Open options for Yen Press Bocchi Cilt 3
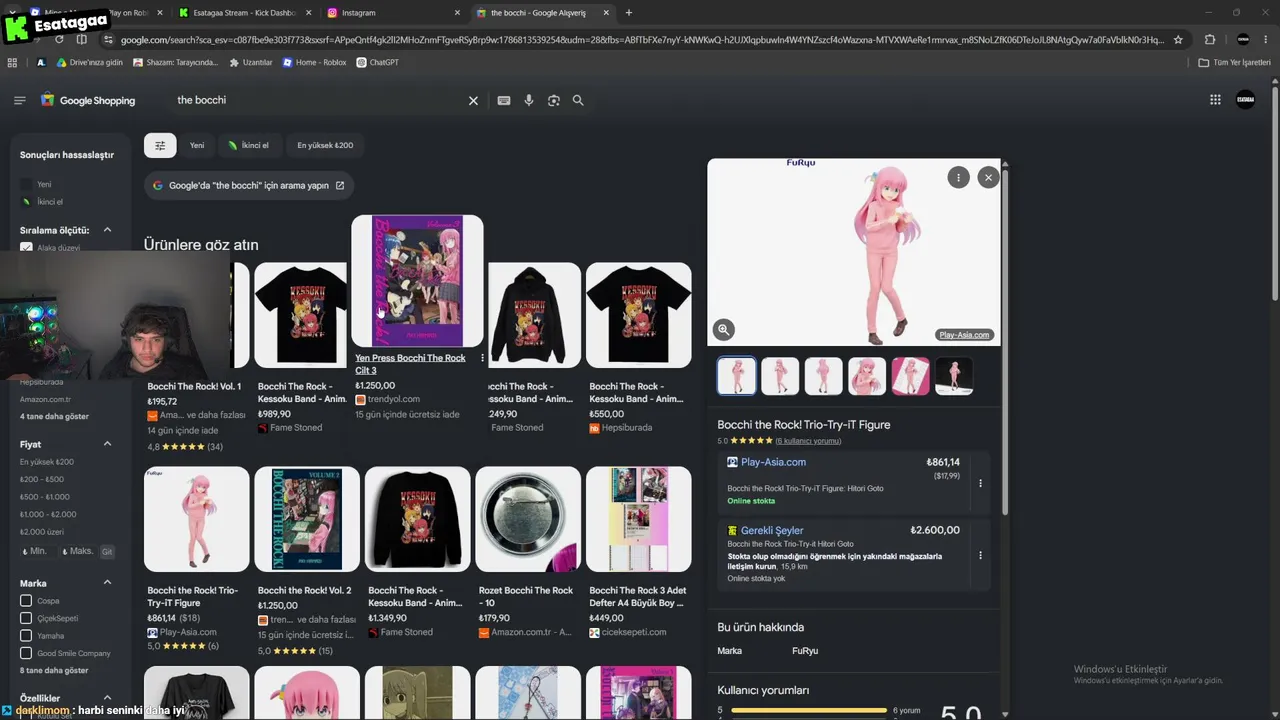The image size is (1280, 720). pos(482,358)
